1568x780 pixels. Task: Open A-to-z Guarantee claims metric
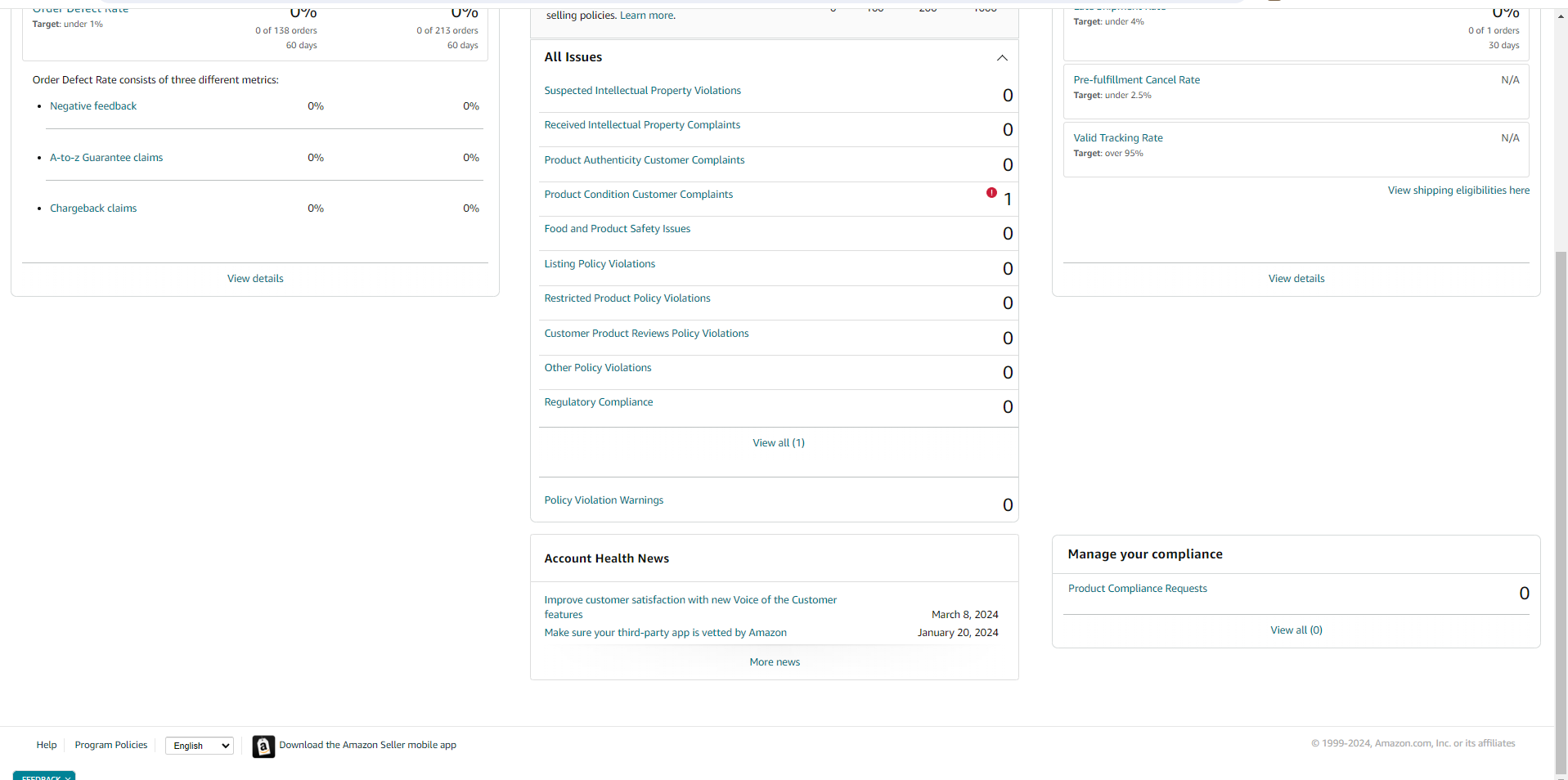106,158
